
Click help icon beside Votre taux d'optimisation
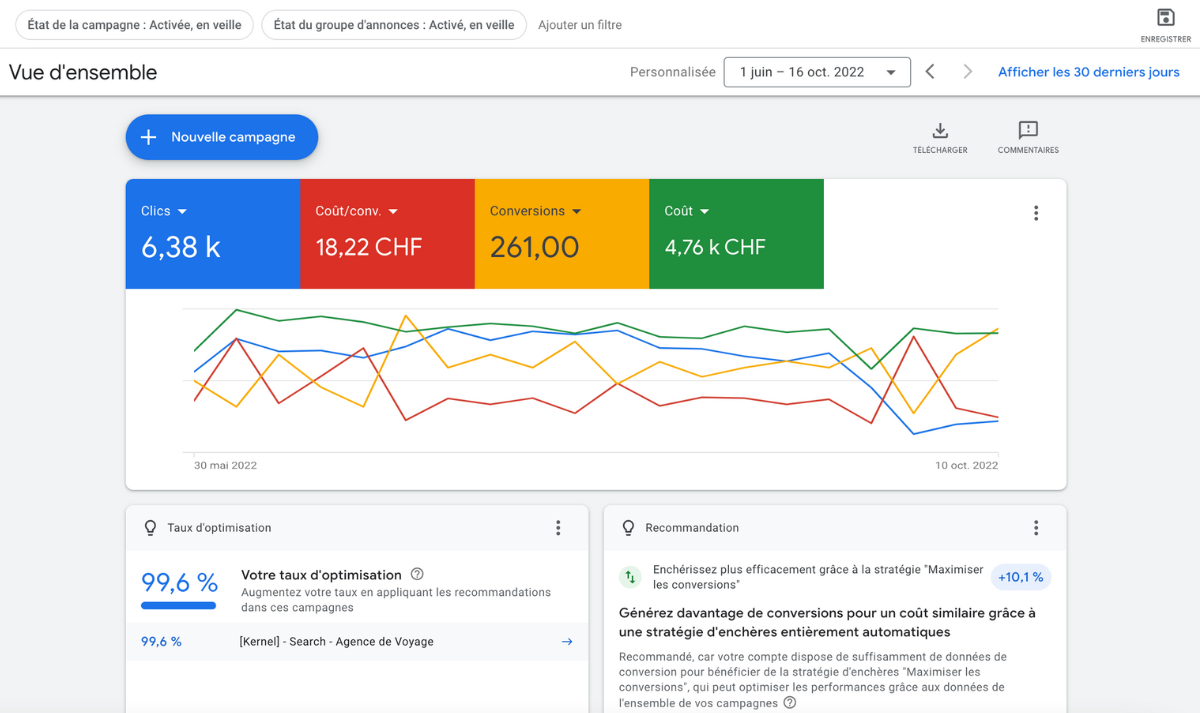[x=417, y=574]
